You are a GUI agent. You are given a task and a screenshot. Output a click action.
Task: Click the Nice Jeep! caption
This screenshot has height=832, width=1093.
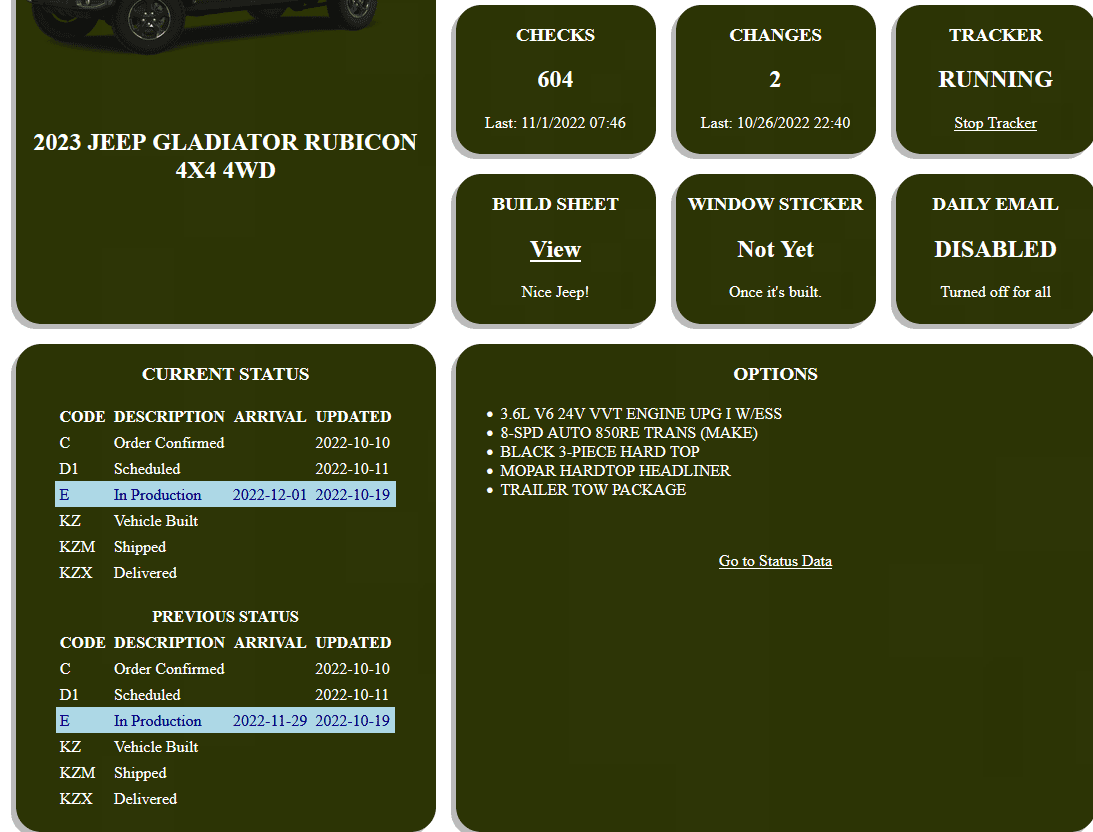point(555,292)
